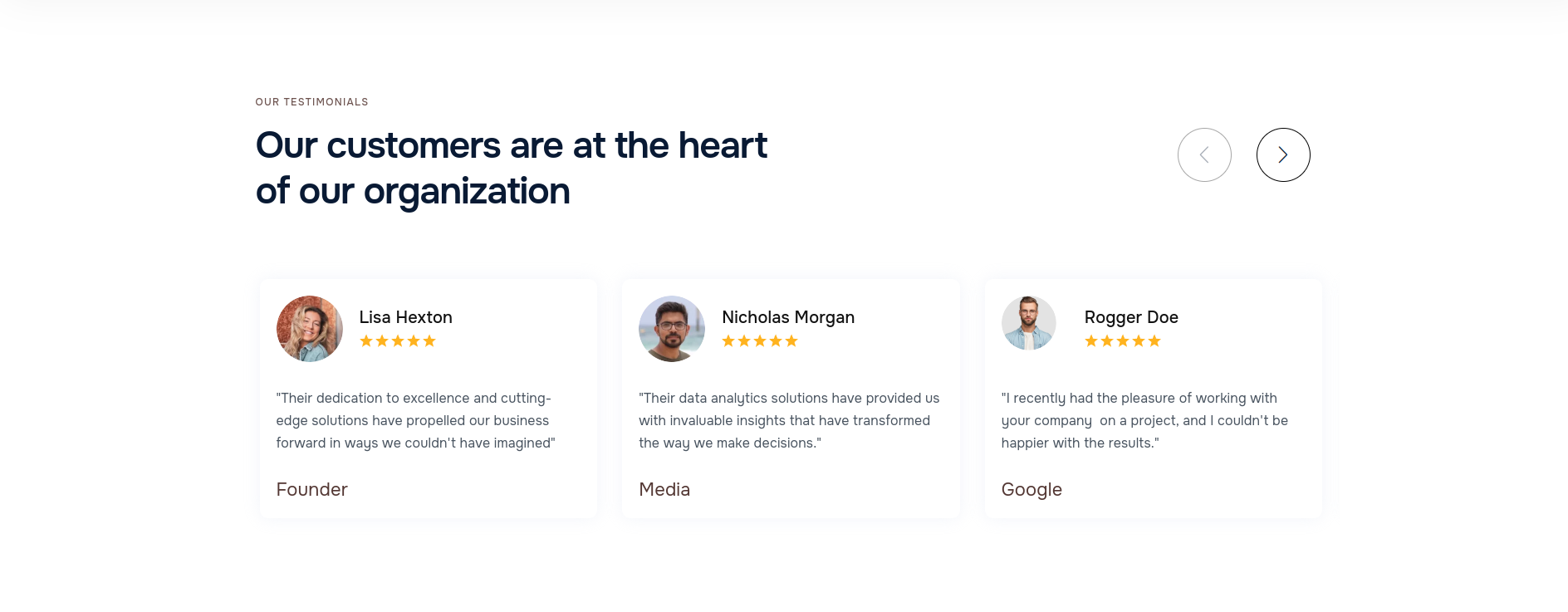This screenshot has height=612, width=1568.
Task: Click Lisa Hexton's testimonial quote text
Action: [416, 420]
